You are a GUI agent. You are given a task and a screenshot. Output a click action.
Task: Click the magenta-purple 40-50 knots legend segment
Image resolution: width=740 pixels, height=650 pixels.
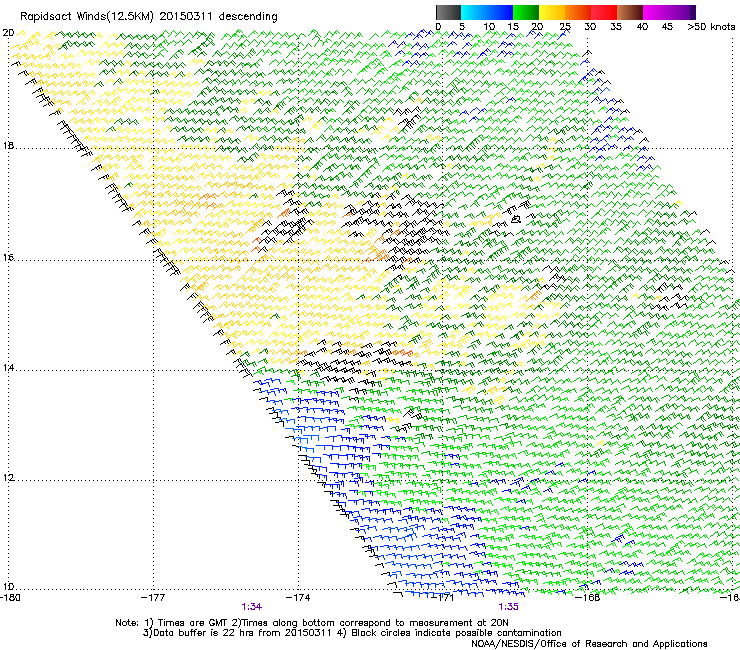[669, 12]
